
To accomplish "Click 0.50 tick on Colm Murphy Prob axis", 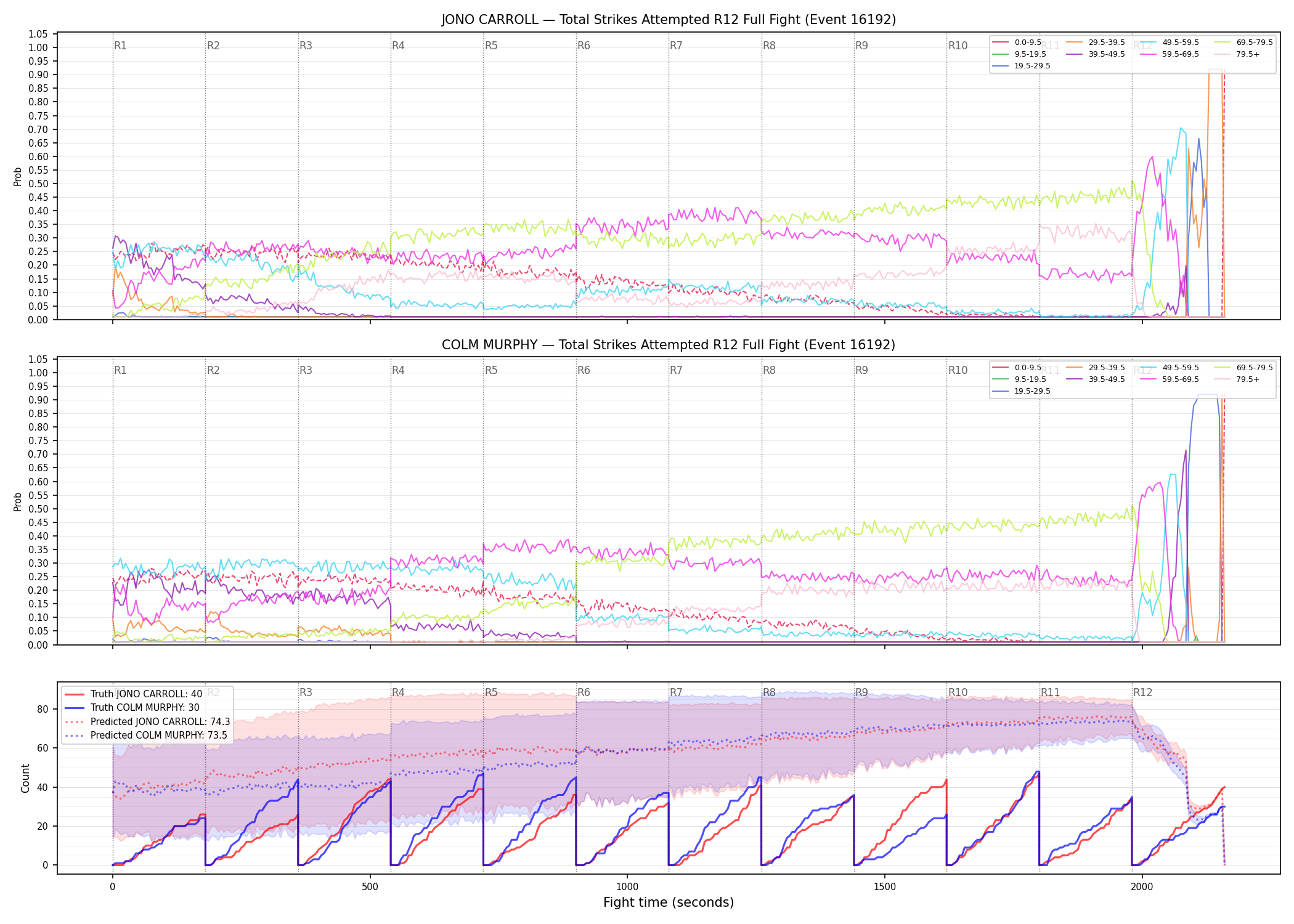I will (38, 509).
